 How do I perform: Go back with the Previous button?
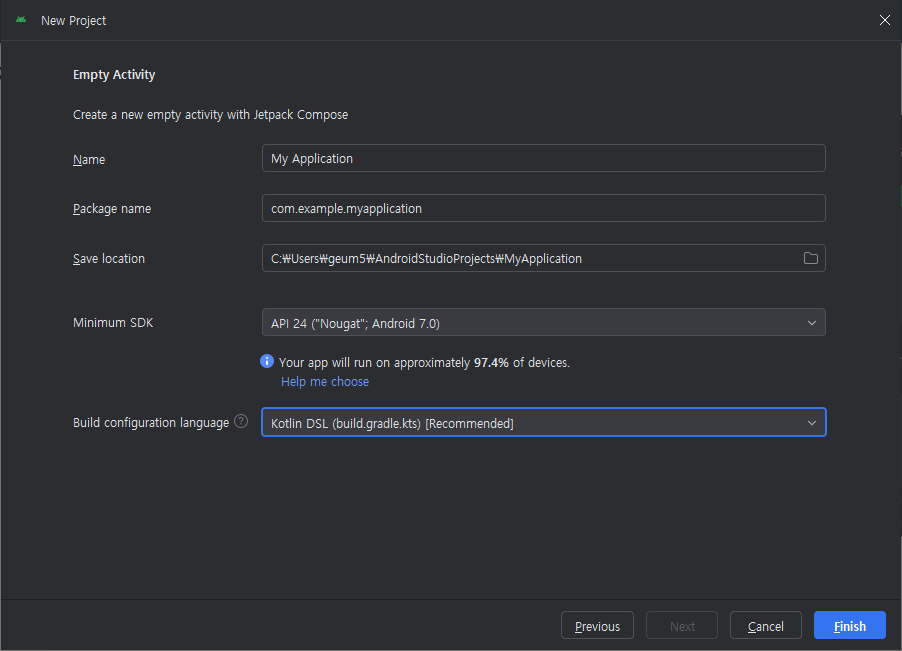(x=597, y=626)
